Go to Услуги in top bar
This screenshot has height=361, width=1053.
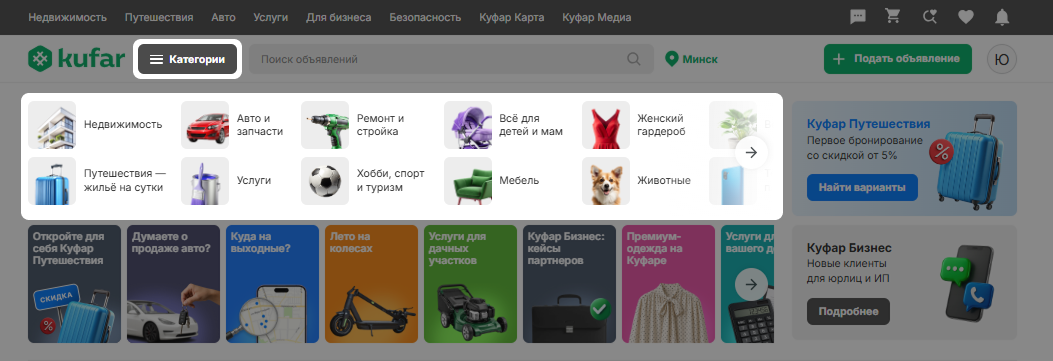[271, 17]
